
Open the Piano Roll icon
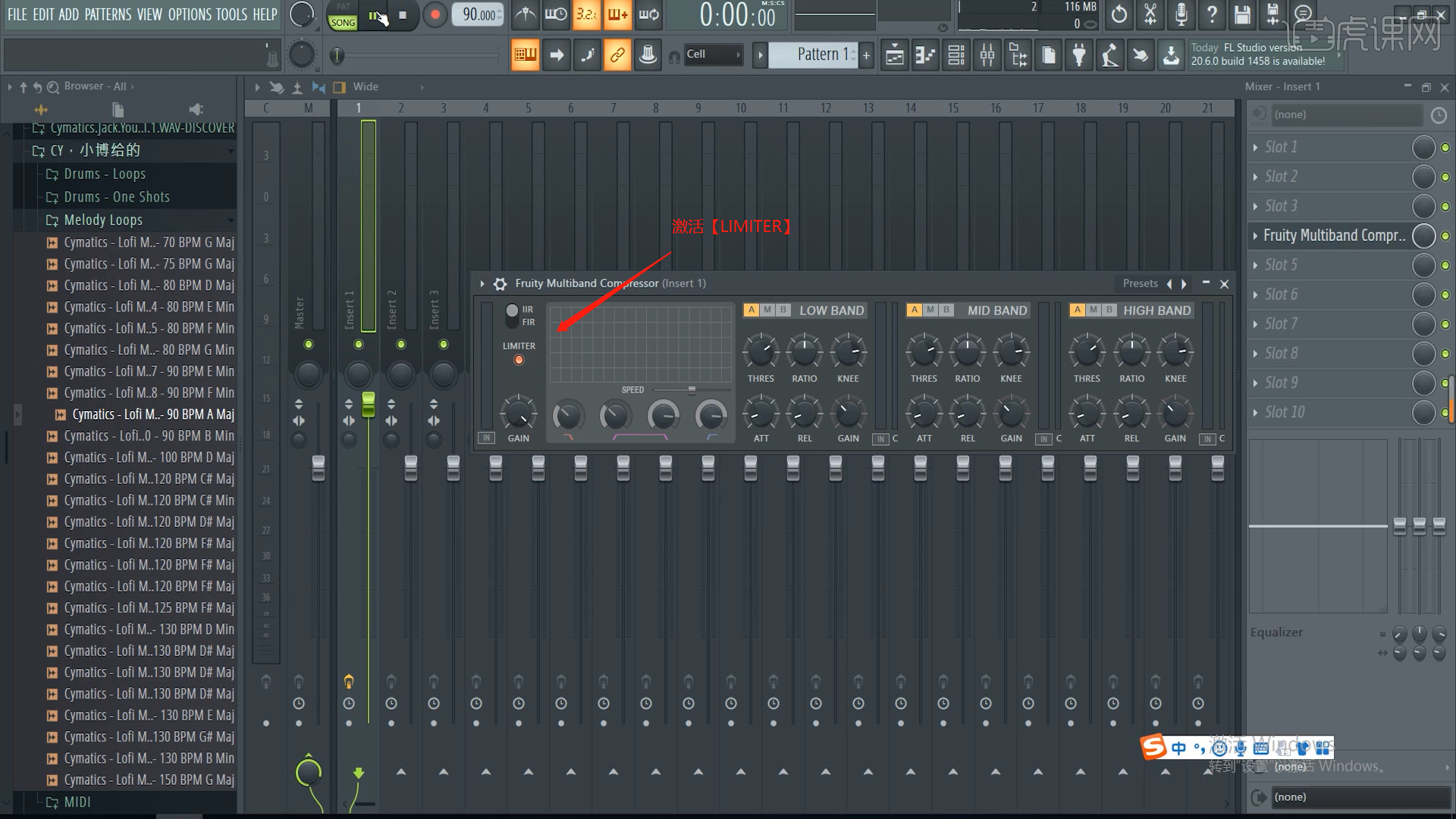[x=924, y=55]
